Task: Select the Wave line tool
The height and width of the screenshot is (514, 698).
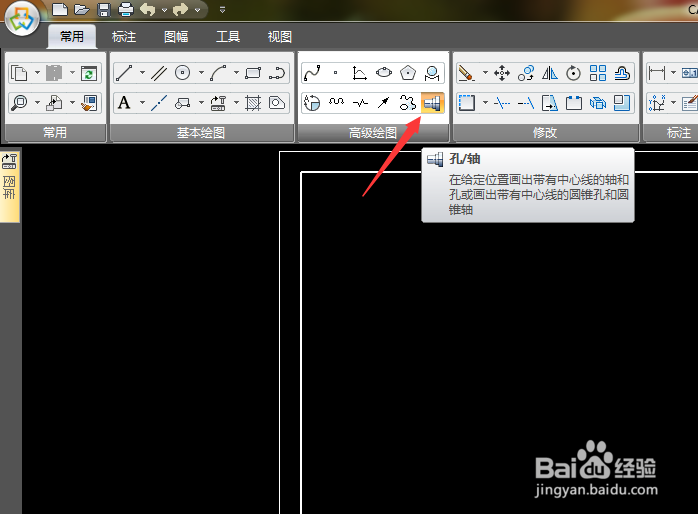Action: pos(336,103)
